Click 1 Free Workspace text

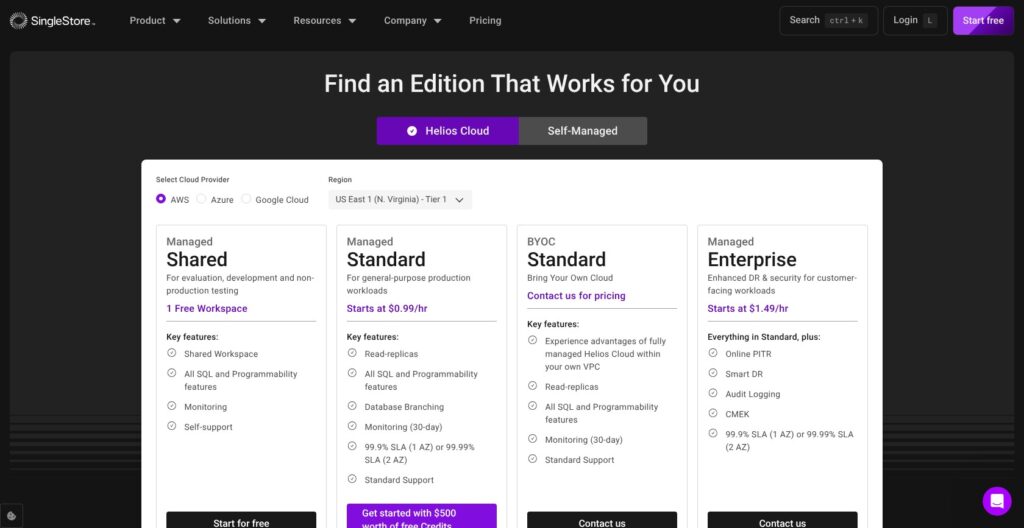pyautogui.click(x=206, y=308)
